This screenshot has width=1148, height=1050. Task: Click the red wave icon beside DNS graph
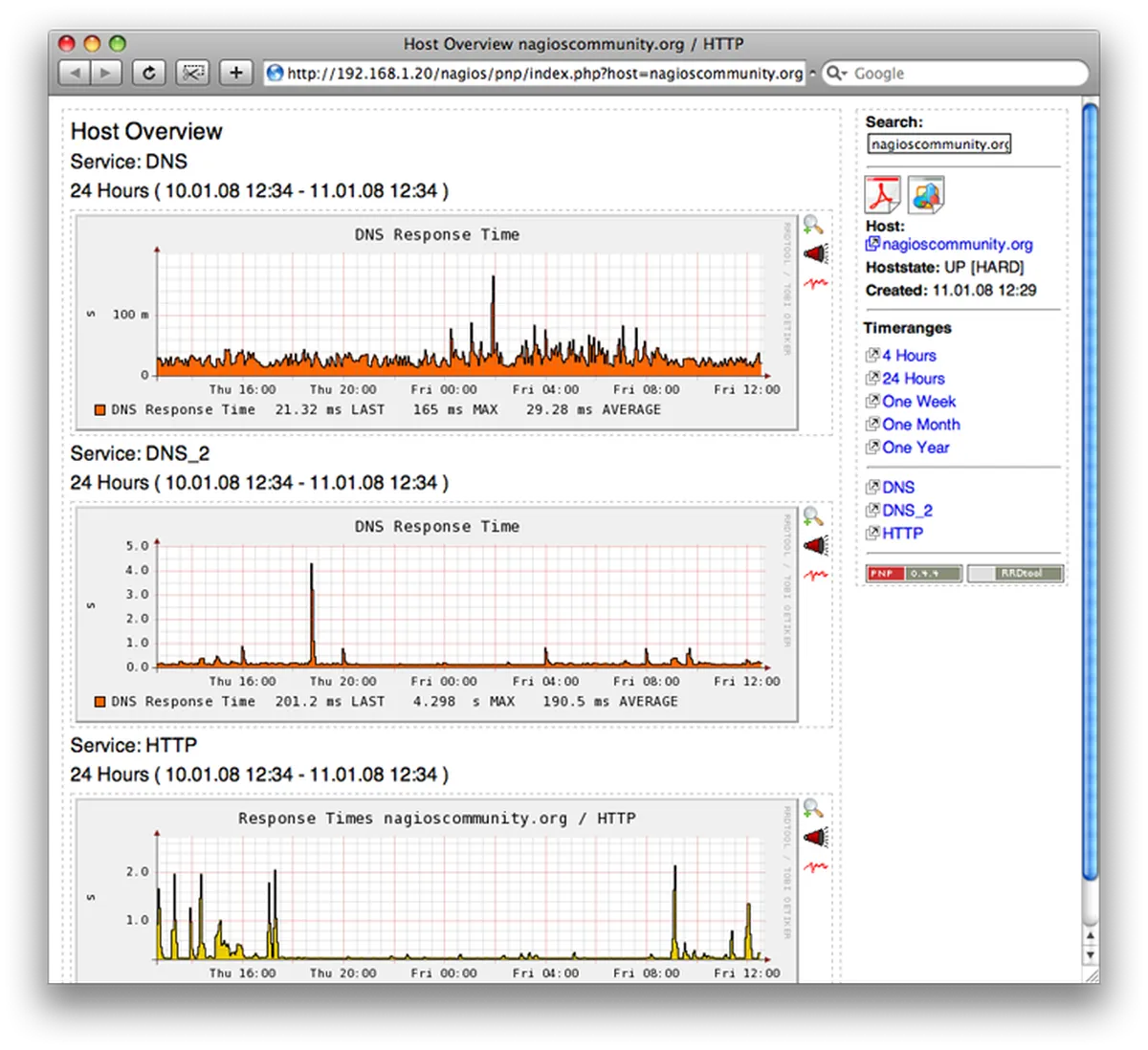click(815, 283)
